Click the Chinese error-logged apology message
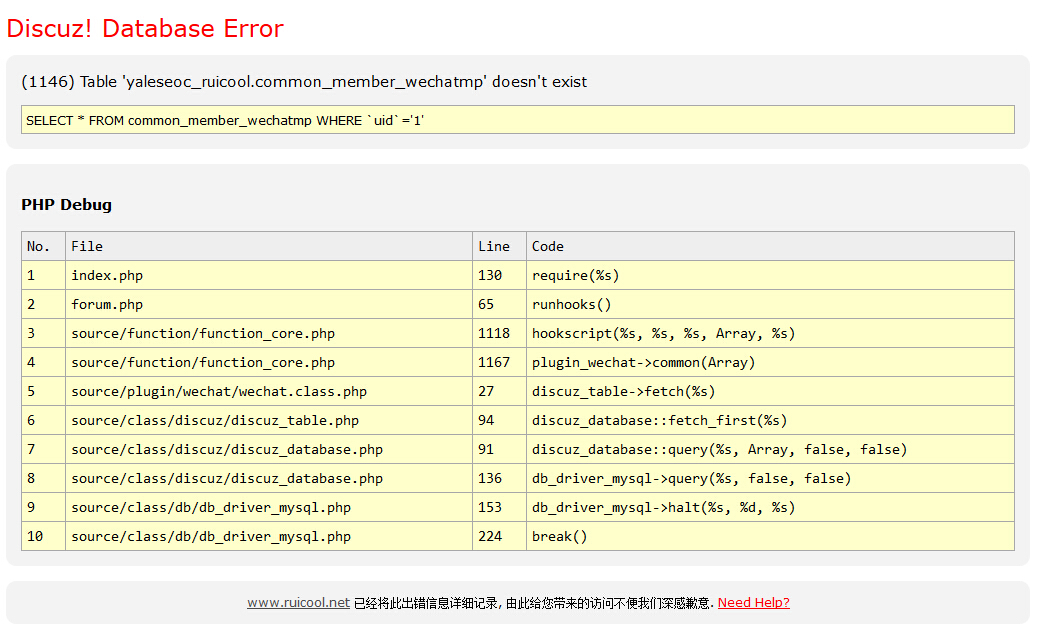 pyautogui.click(x=534, y=603)
